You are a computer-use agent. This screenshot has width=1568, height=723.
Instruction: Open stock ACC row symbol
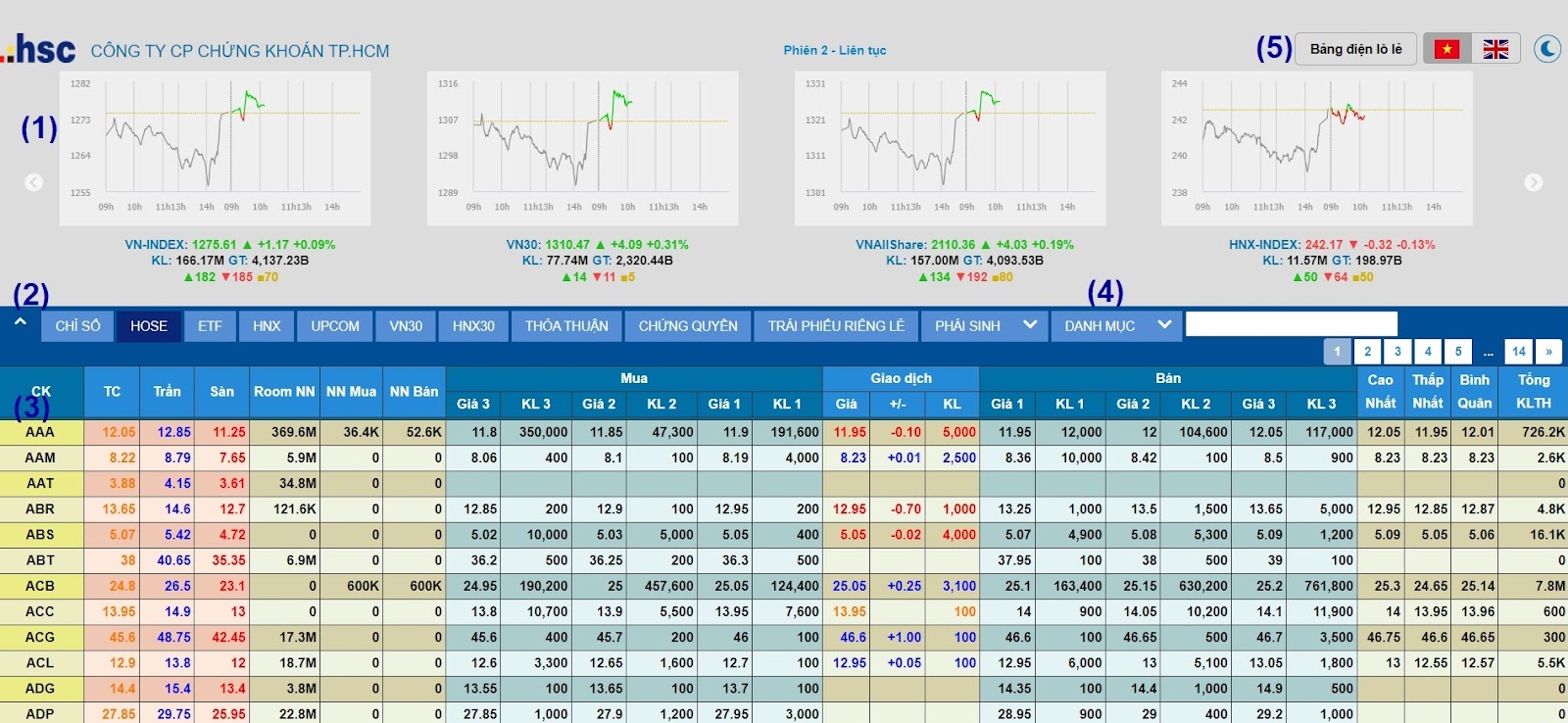point(40,611)
